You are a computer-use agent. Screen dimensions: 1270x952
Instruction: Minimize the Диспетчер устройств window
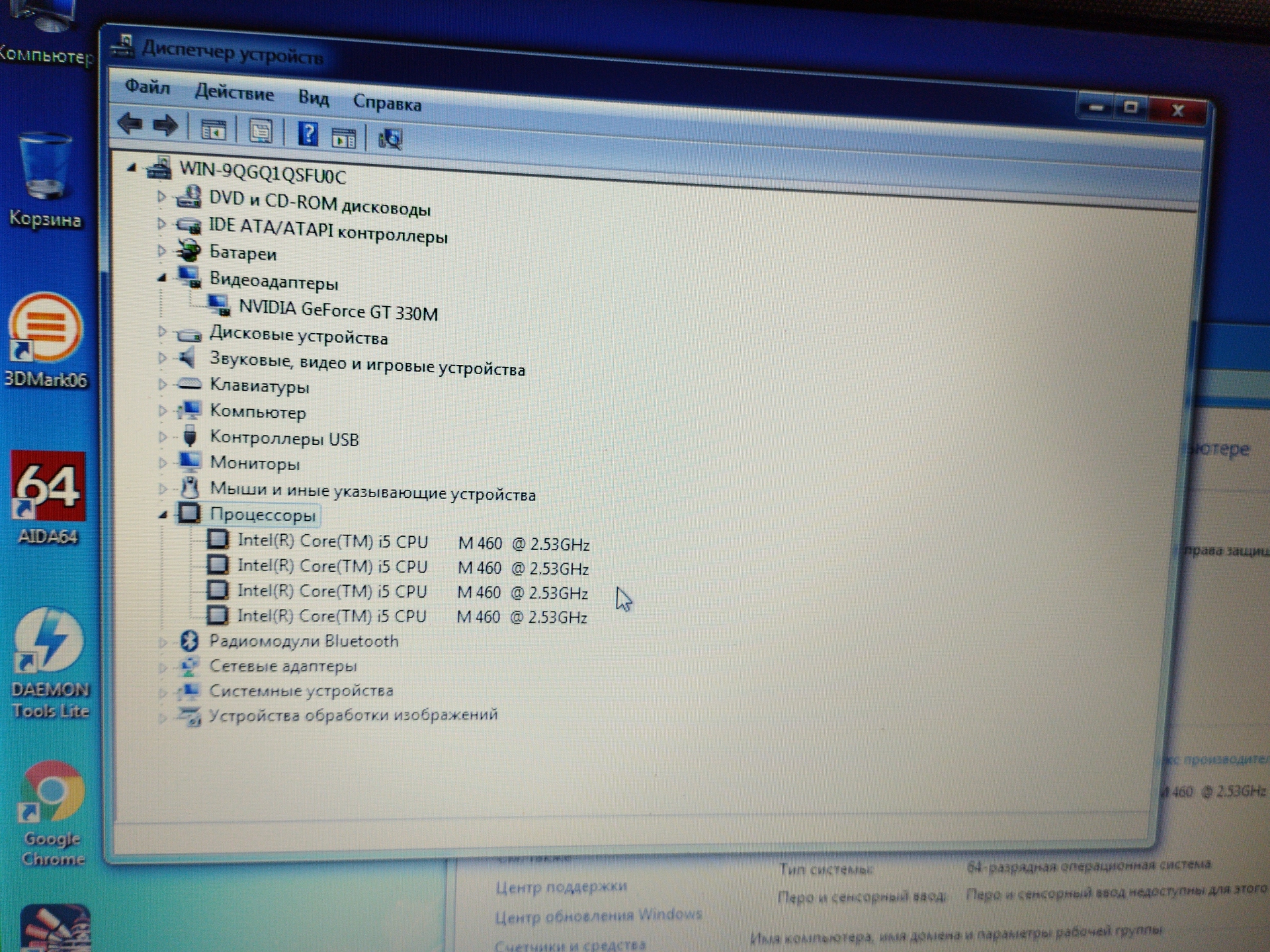pos(1096,106)
